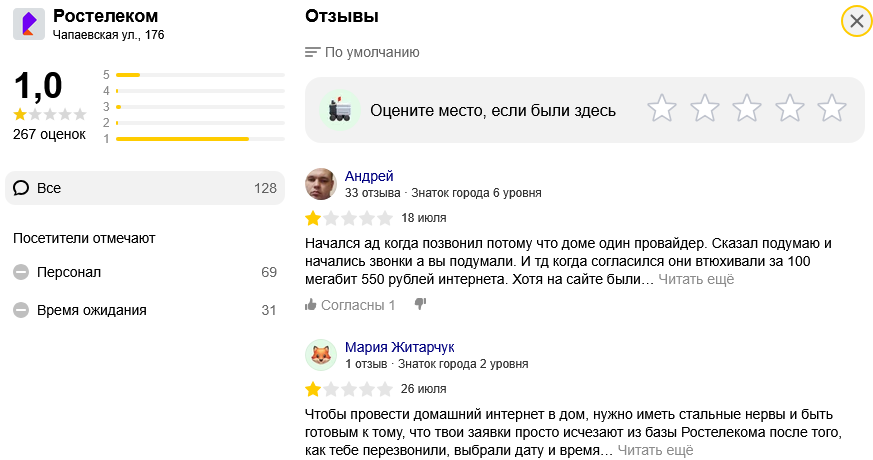This screenshot has height=460, width=873.
Task: Expand Андрей's review with 'Читать ещё'
Action: click(x=697, y=280)
